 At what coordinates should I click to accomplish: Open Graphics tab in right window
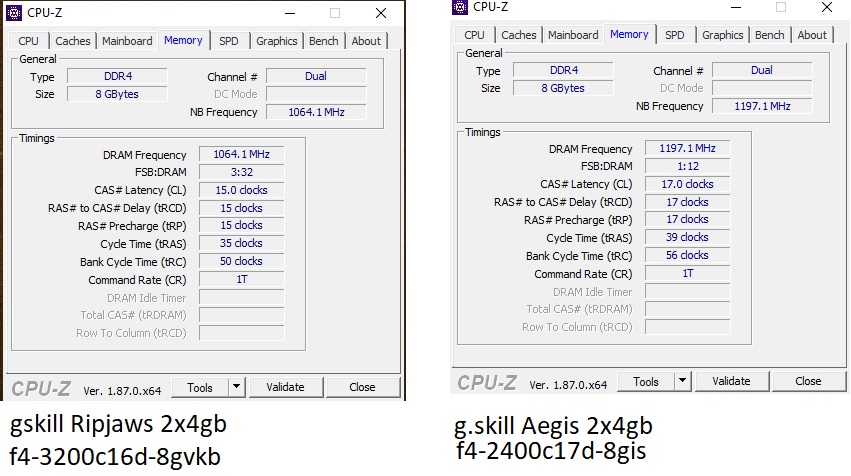722,35
